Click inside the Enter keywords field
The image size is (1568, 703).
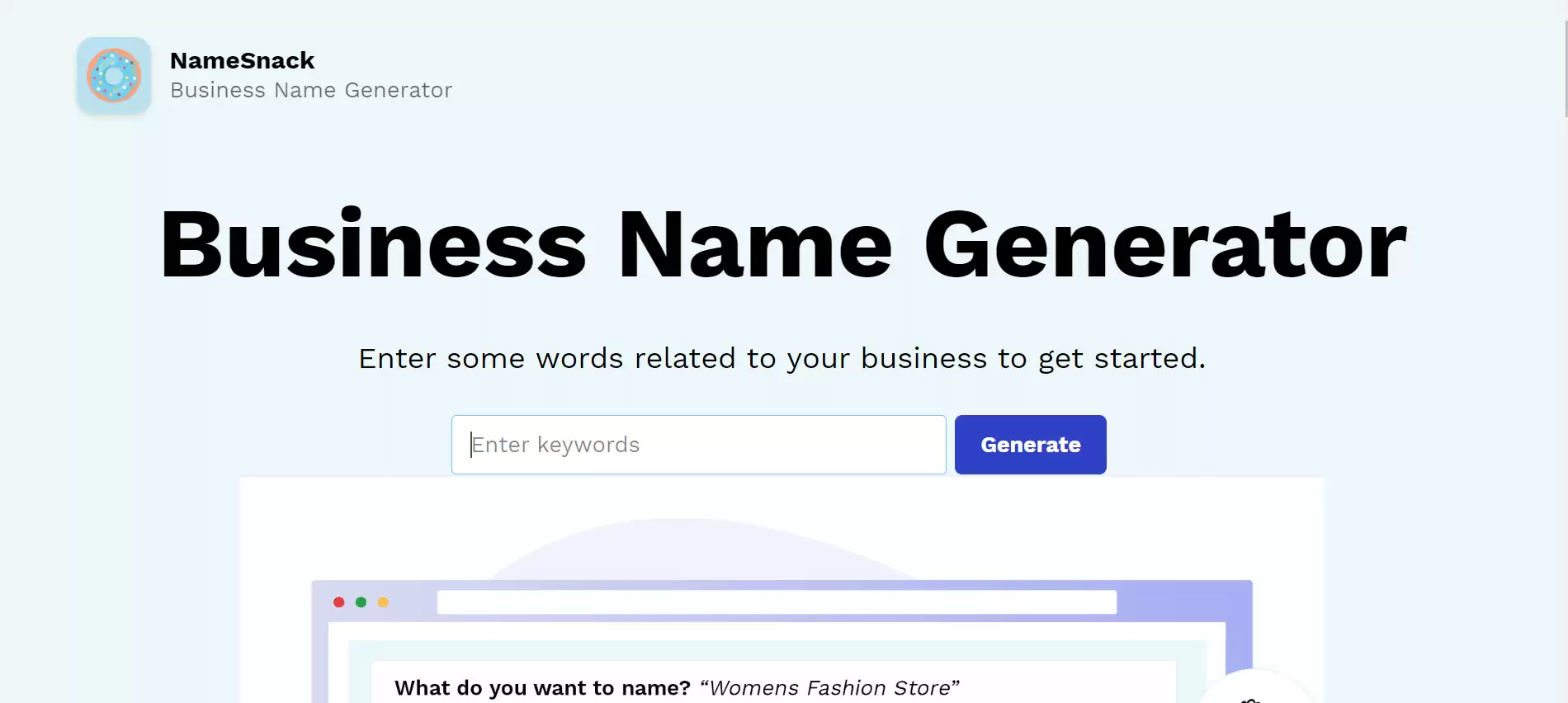[697, 444]
